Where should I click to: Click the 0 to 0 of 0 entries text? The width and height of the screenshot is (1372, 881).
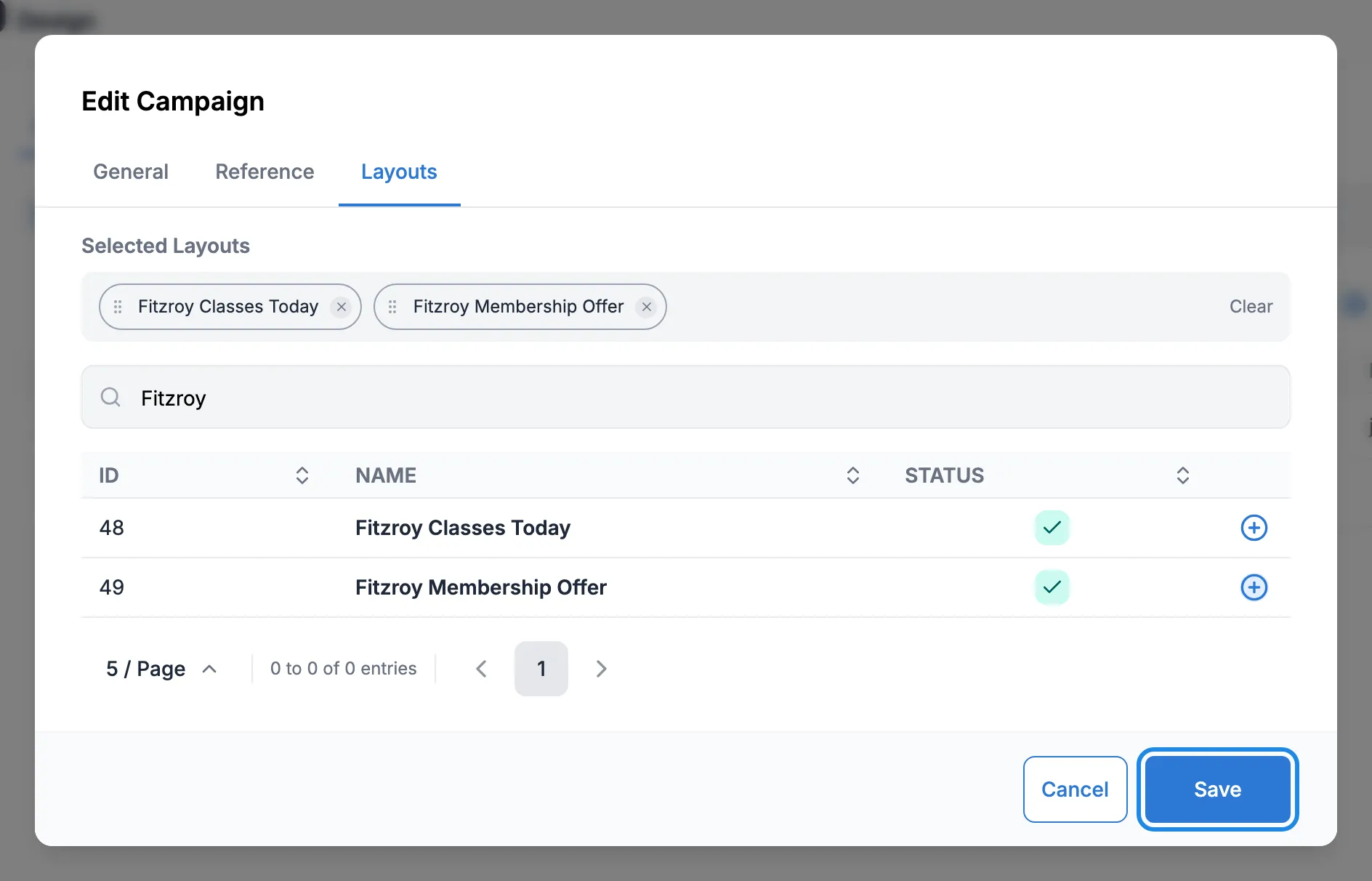pos(344,669)
